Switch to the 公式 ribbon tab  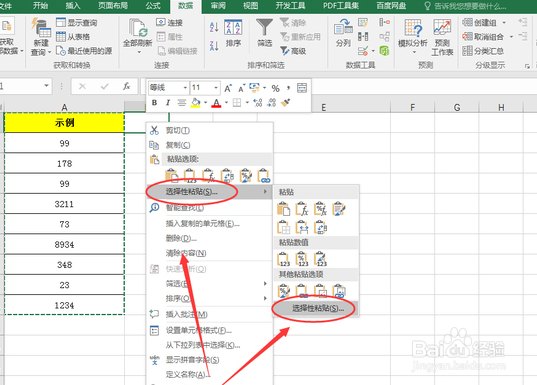[x=153, y=6]
